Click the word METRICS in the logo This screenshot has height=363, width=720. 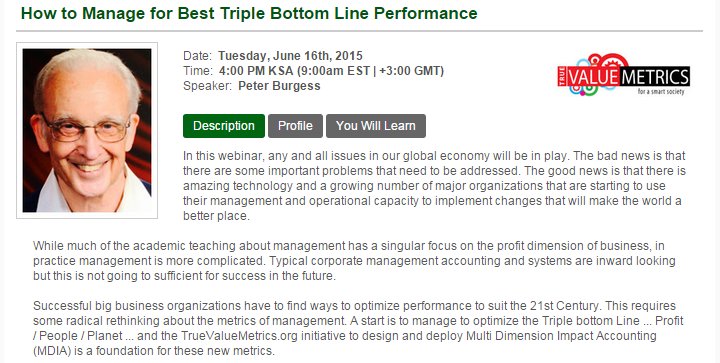pyautogui.click(x=655, y=77)
